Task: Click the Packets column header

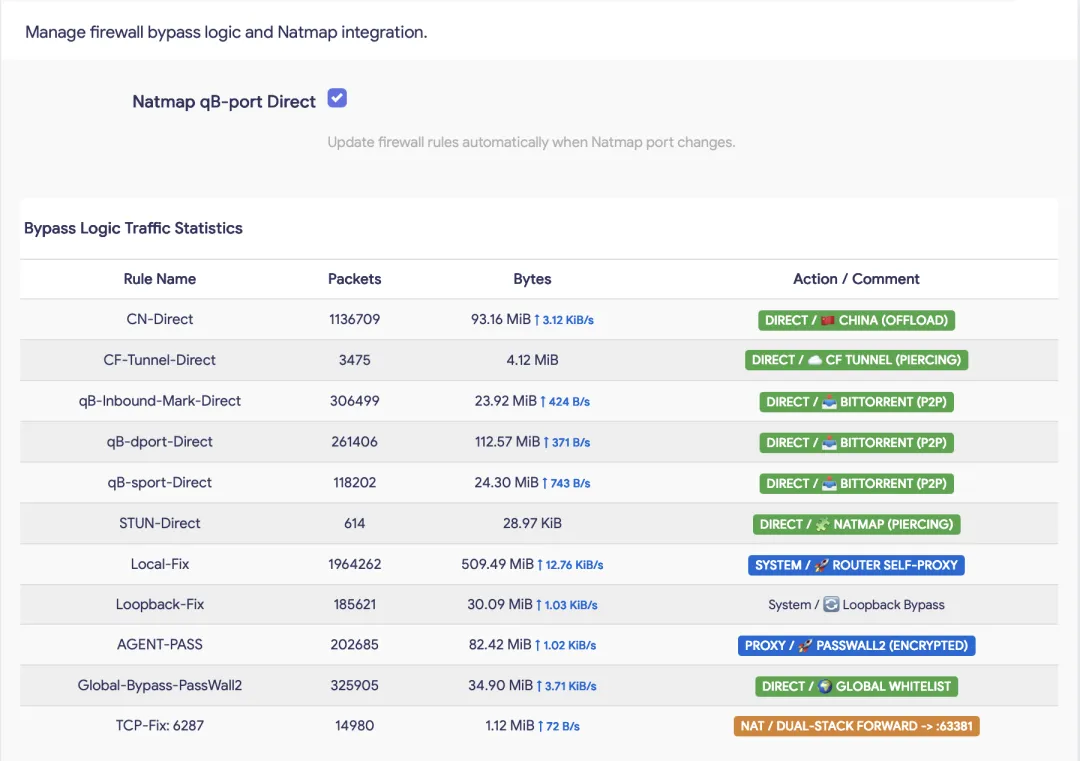Action: [x=354, y=279]
